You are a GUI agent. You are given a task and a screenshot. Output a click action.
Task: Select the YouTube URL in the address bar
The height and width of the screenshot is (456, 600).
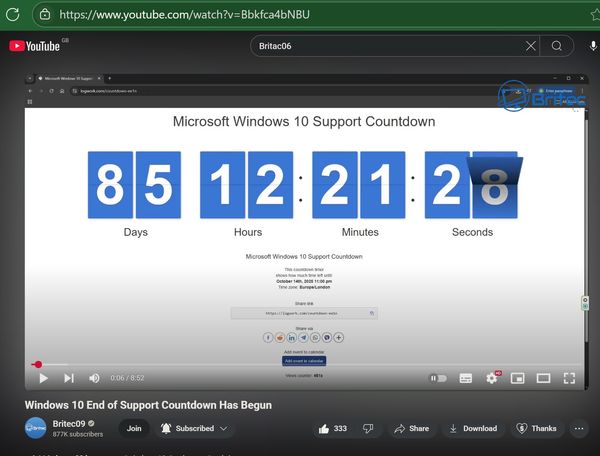(x=184, y=15)
